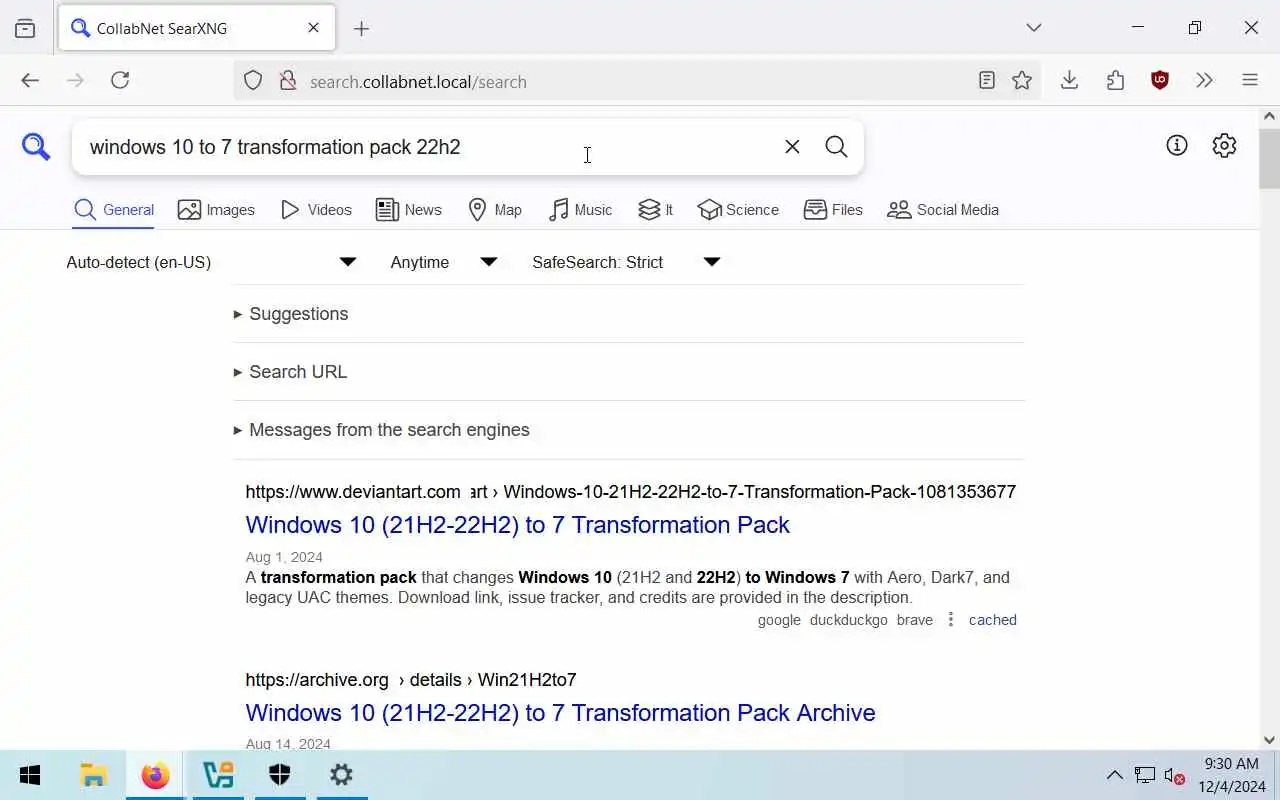
Task: Switch to Images category
Action: pyautogui.click(x=216, y=210)
